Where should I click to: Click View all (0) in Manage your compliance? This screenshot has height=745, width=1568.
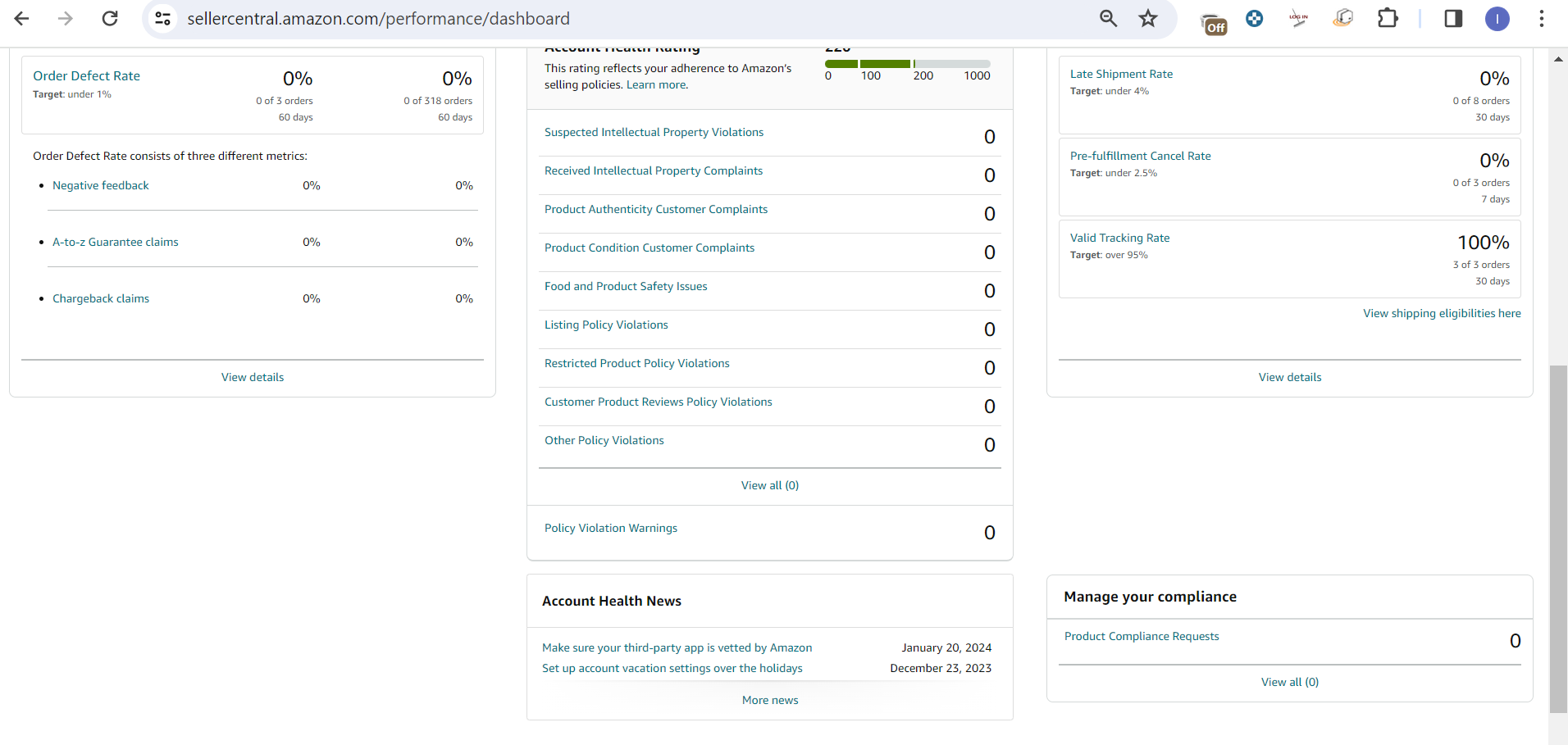pyautogui.click(x=1290, y=682)
